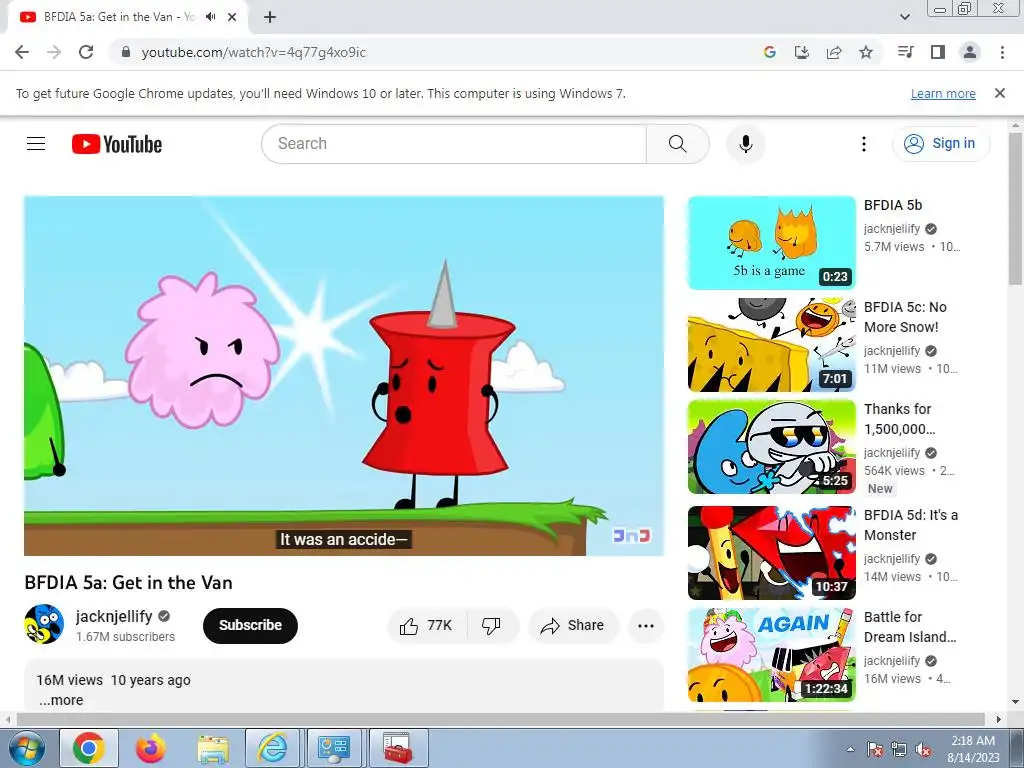Open the BFDIA 5b video thumbnail
1024x768 pixels.
(x=771, y=243)
